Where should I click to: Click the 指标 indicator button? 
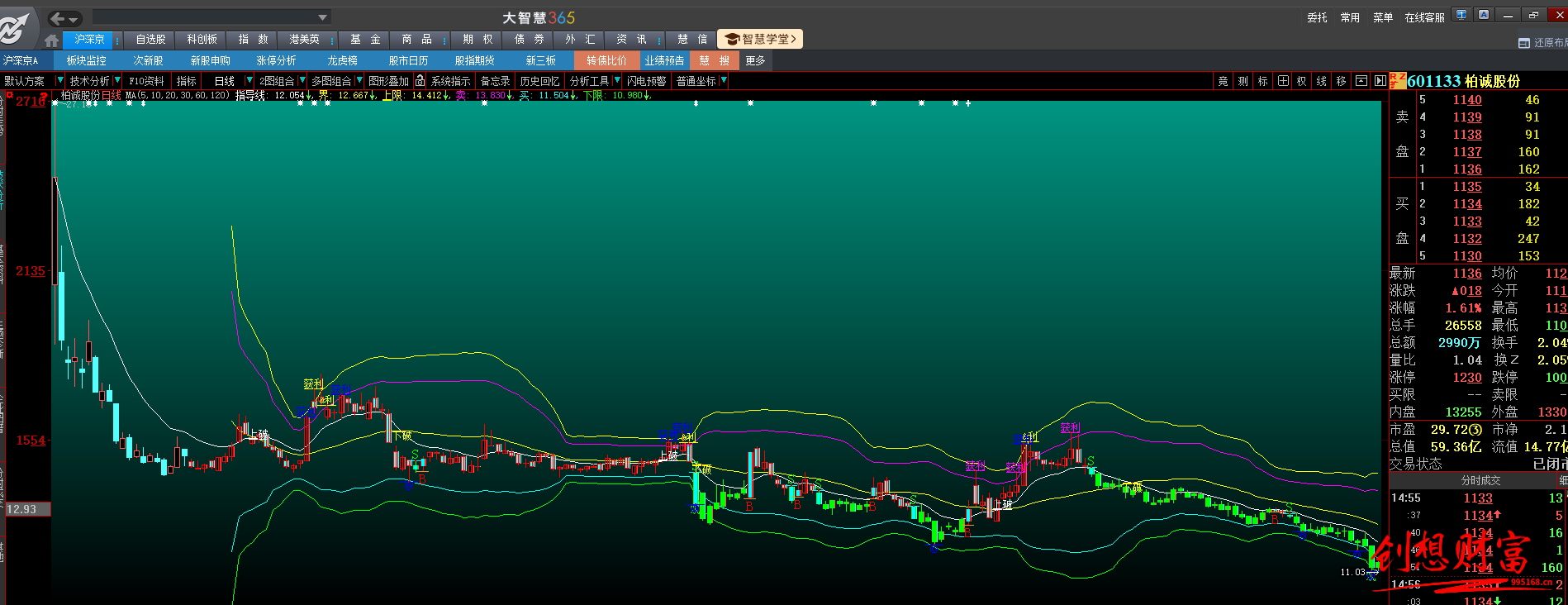click(187, 81)
